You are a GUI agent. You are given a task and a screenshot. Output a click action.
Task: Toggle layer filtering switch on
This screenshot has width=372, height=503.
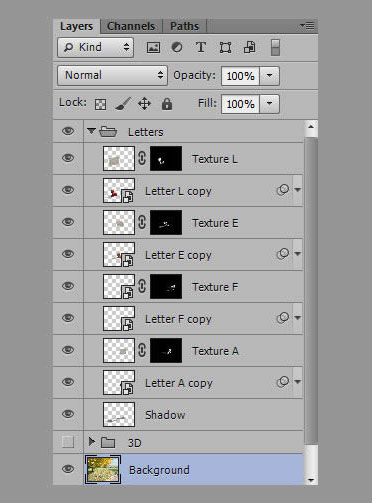(x=275, y=47)
